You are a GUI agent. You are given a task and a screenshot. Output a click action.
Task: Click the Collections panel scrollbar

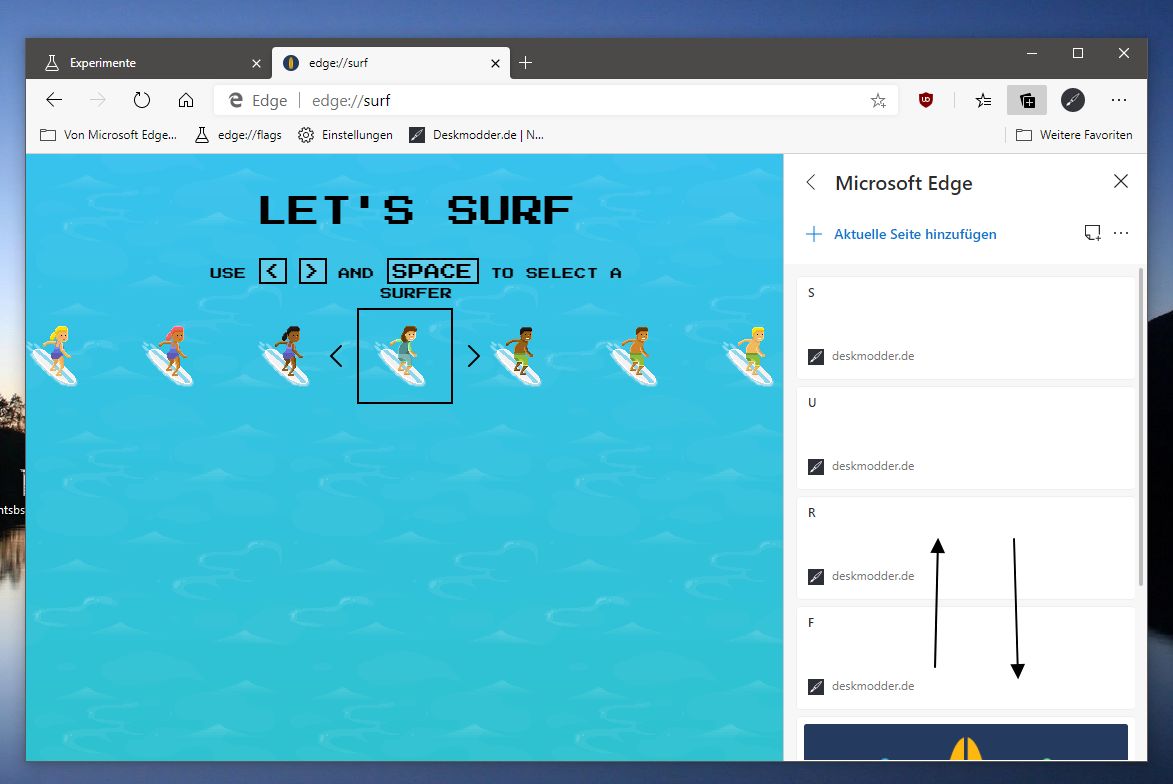(1141, 426)
